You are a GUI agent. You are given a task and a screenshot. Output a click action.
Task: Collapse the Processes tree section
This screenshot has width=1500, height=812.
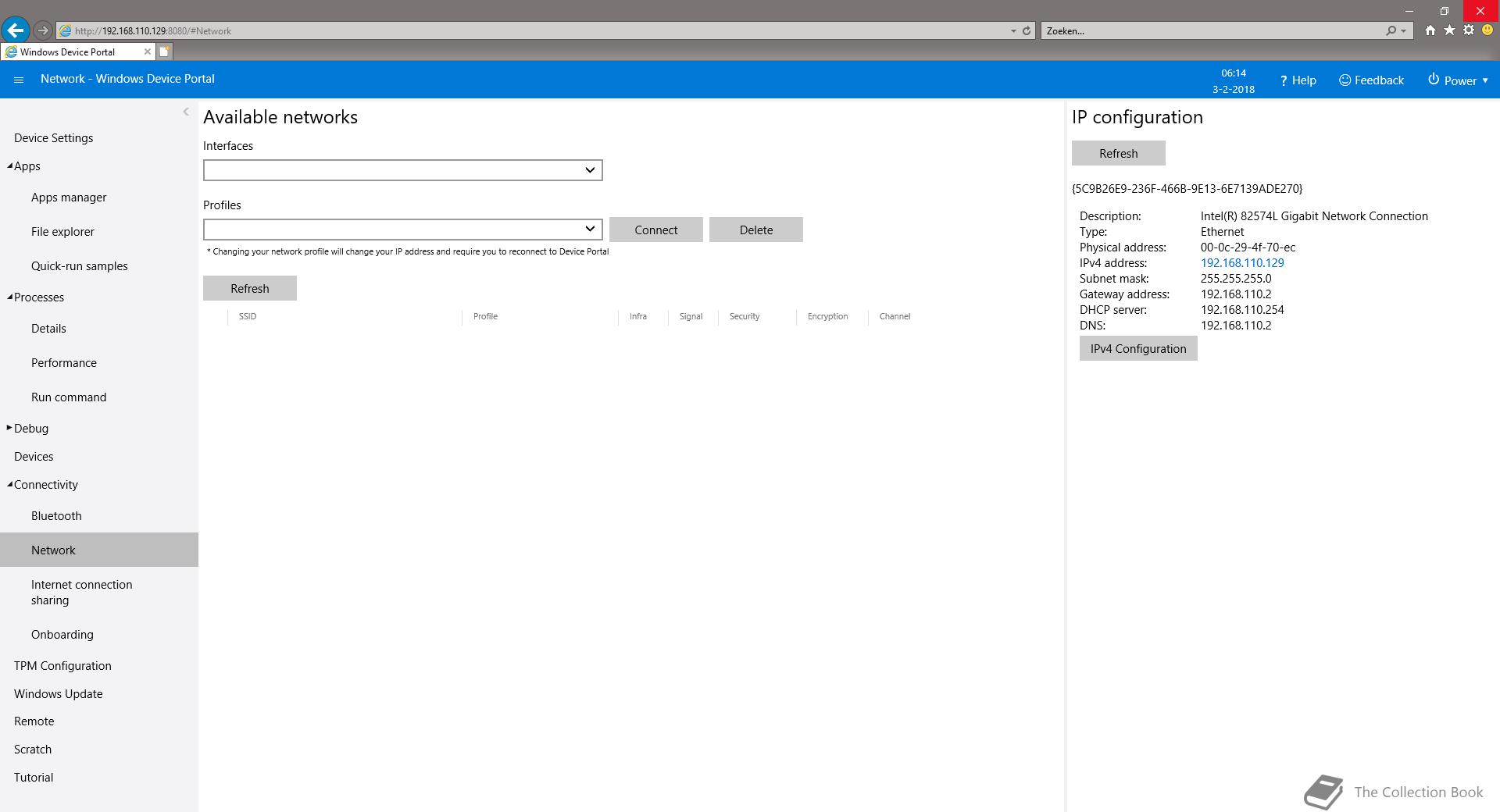[9, 297]
